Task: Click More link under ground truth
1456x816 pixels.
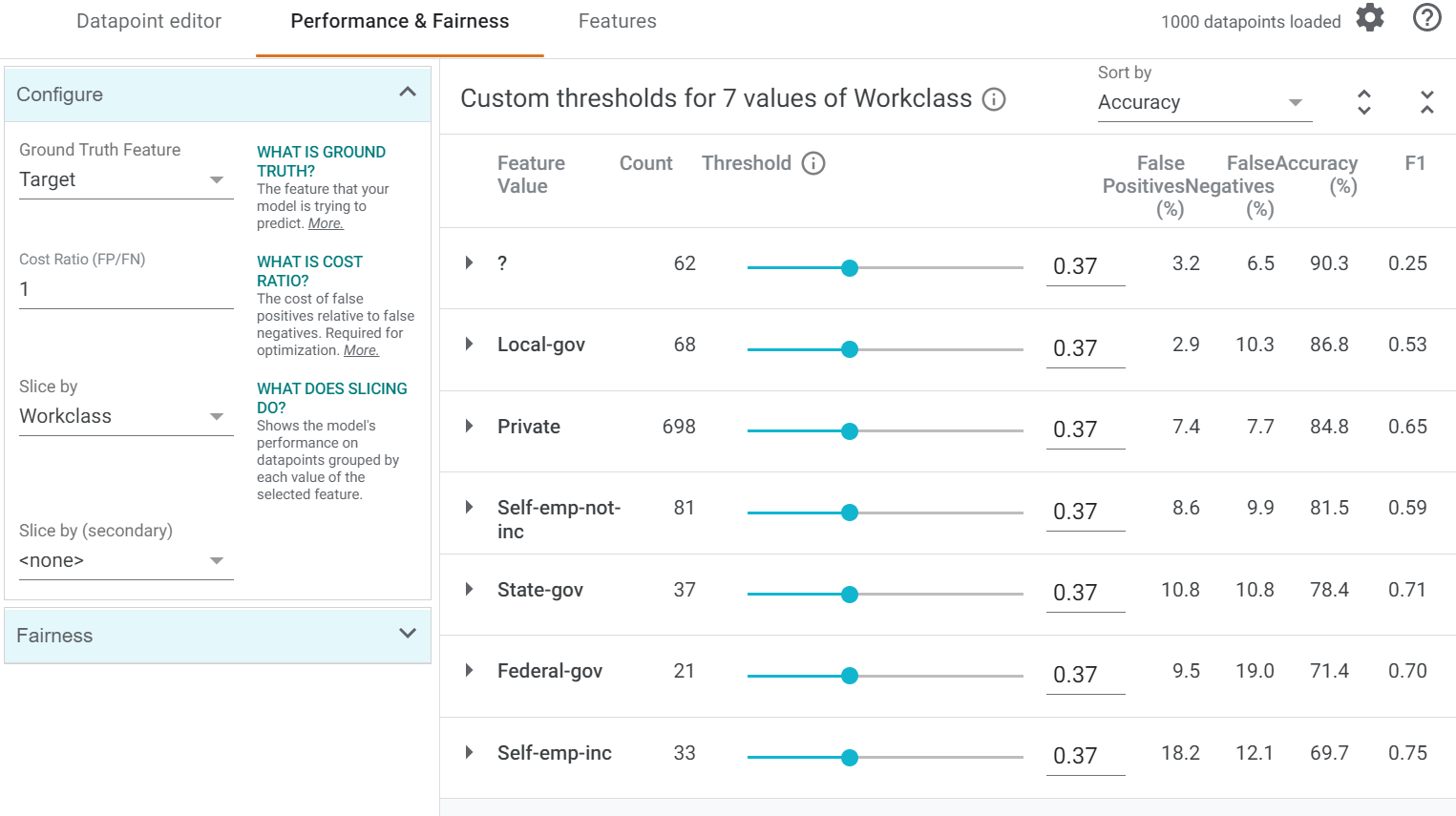Action: coord(326,223)
